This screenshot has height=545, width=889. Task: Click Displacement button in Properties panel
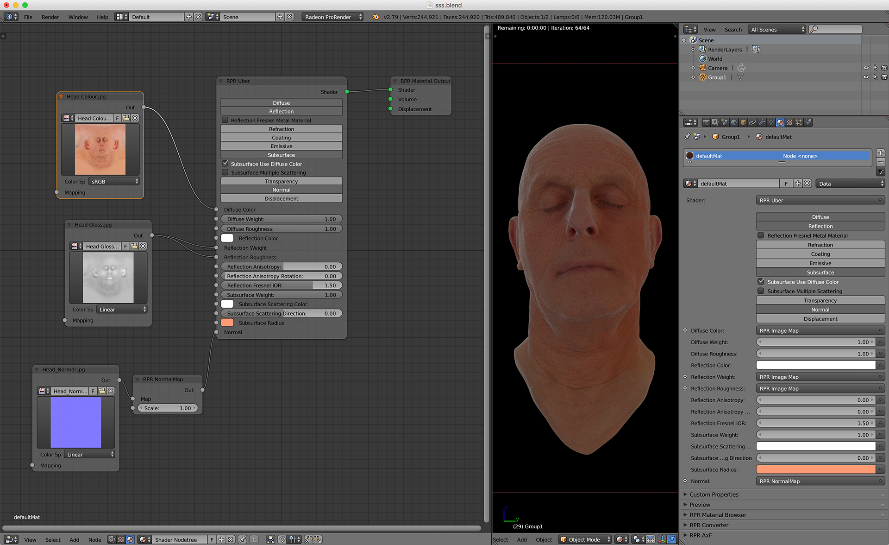coord(820,319)
